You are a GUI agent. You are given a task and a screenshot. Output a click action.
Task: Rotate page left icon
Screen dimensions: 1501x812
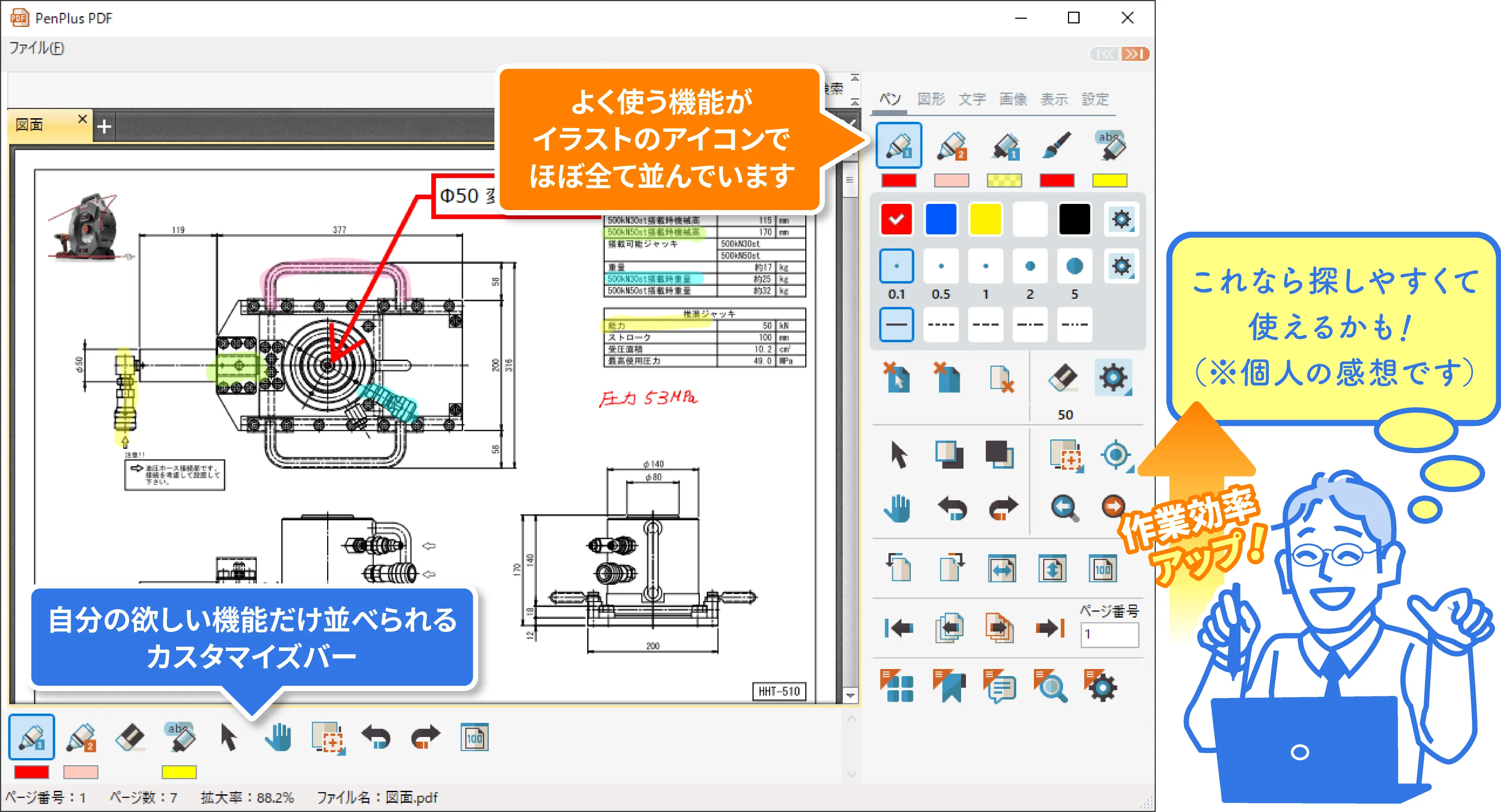click(898, 568)
